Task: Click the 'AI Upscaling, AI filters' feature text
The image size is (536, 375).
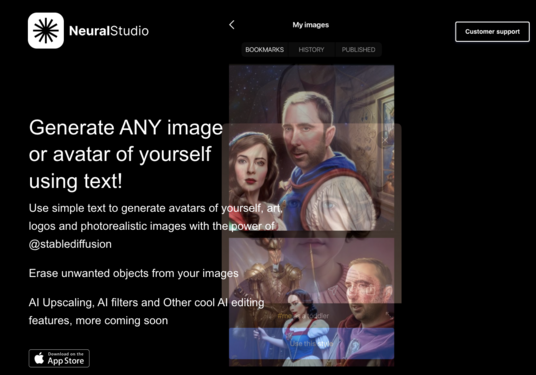Action: [x=146, y=311]
